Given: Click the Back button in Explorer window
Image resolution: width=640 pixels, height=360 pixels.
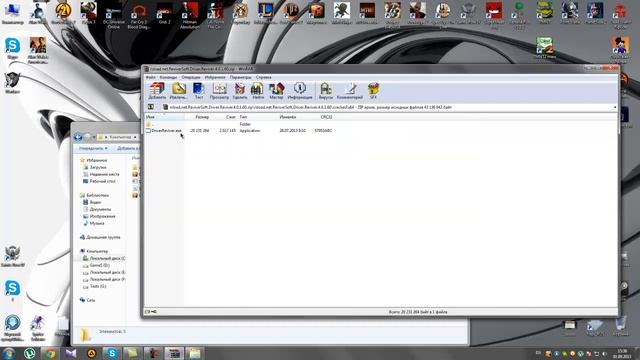Looking at the screenshot, I should click(78, 137).
